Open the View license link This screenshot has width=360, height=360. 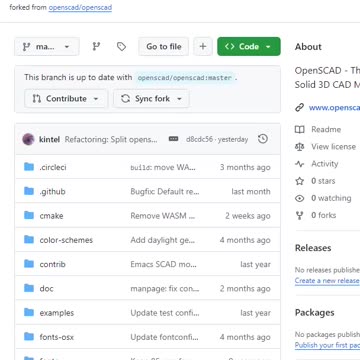click(x=333, y=147)
